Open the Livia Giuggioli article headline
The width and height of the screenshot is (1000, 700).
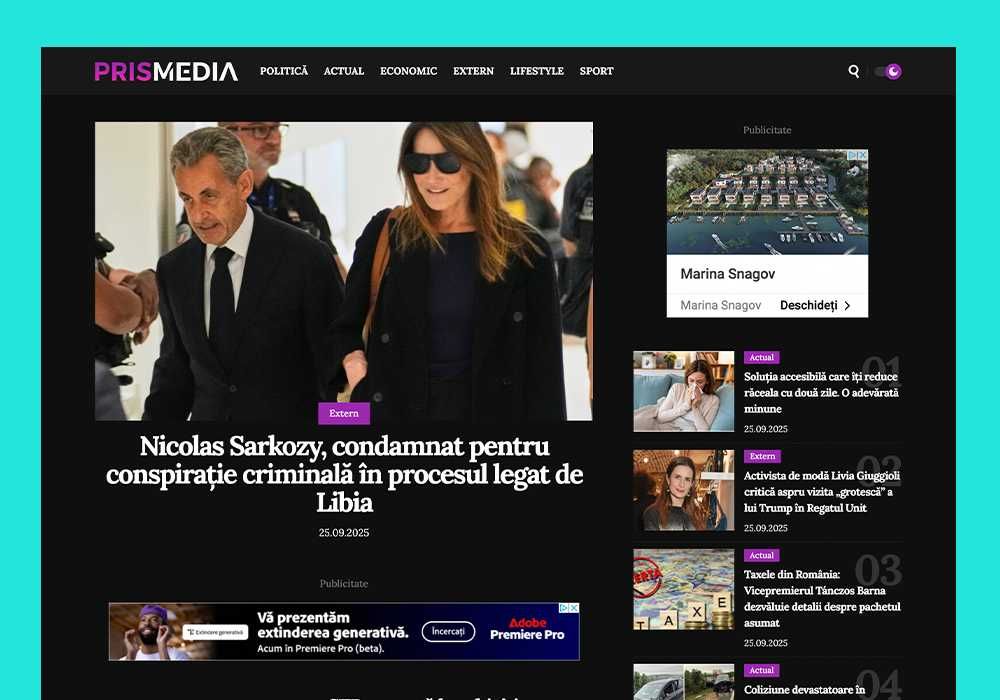[822, 492]
